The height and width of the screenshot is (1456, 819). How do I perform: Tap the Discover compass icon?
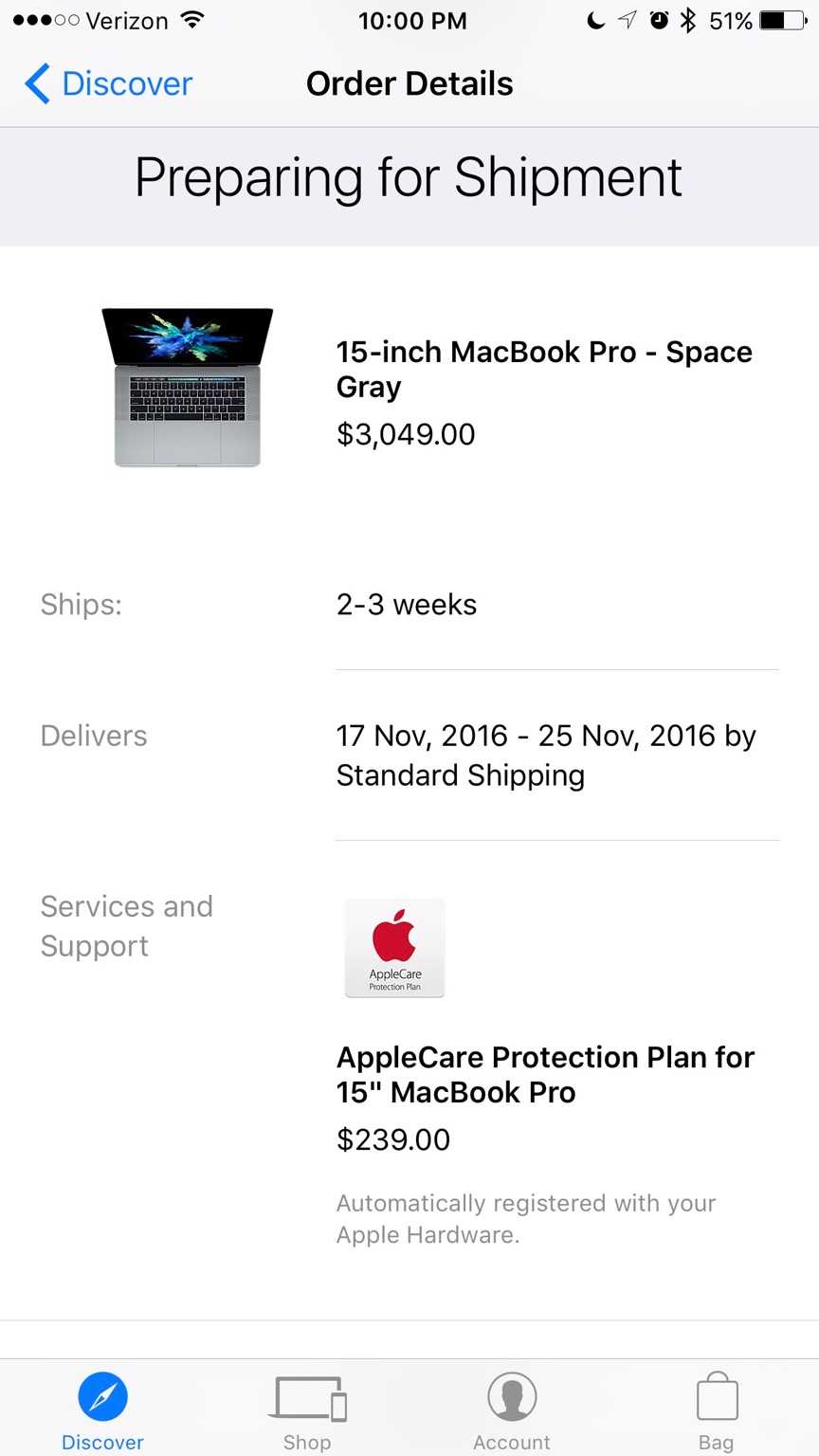(102, 1397)
